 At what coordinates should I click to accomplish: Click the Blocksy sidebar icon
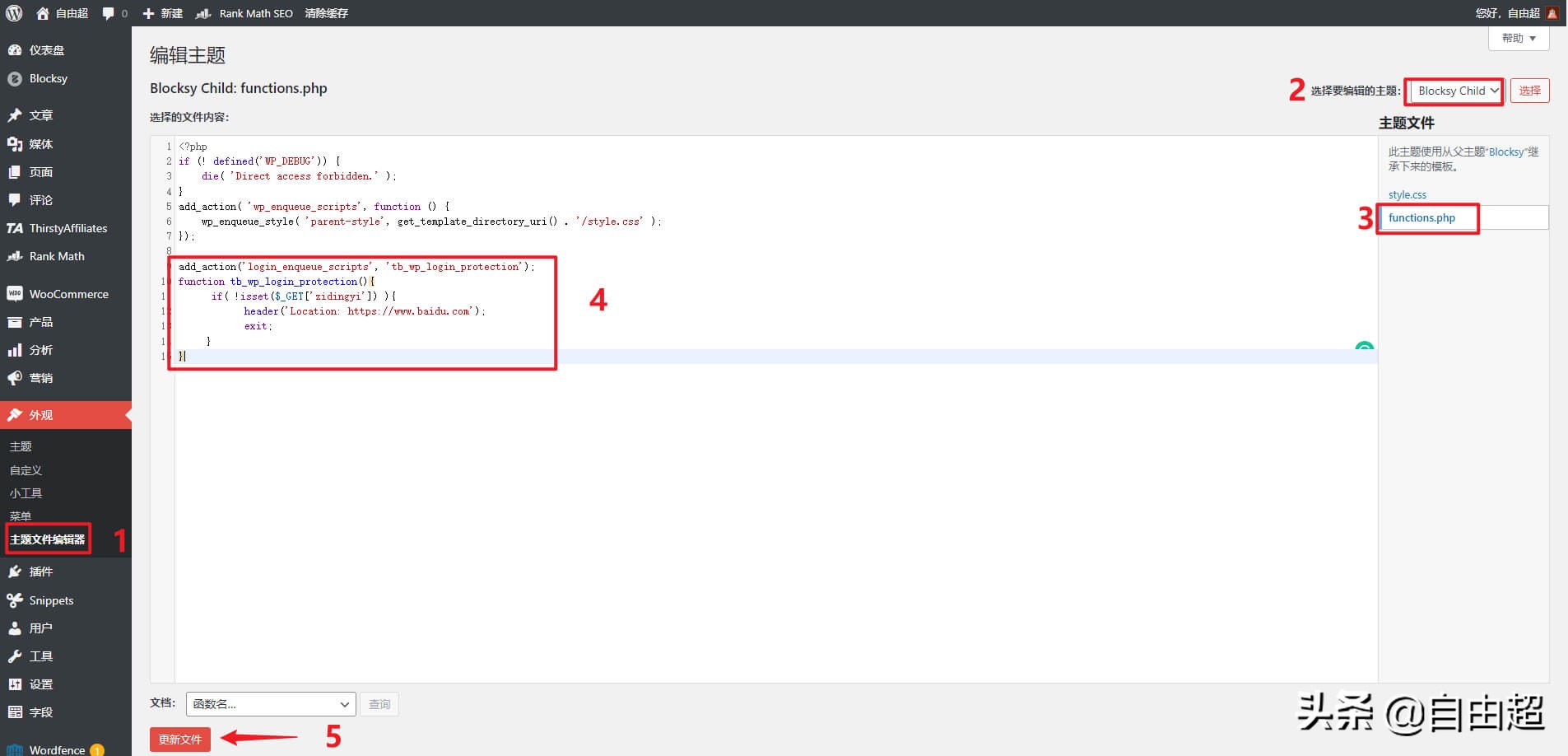(x=15, y=79)
